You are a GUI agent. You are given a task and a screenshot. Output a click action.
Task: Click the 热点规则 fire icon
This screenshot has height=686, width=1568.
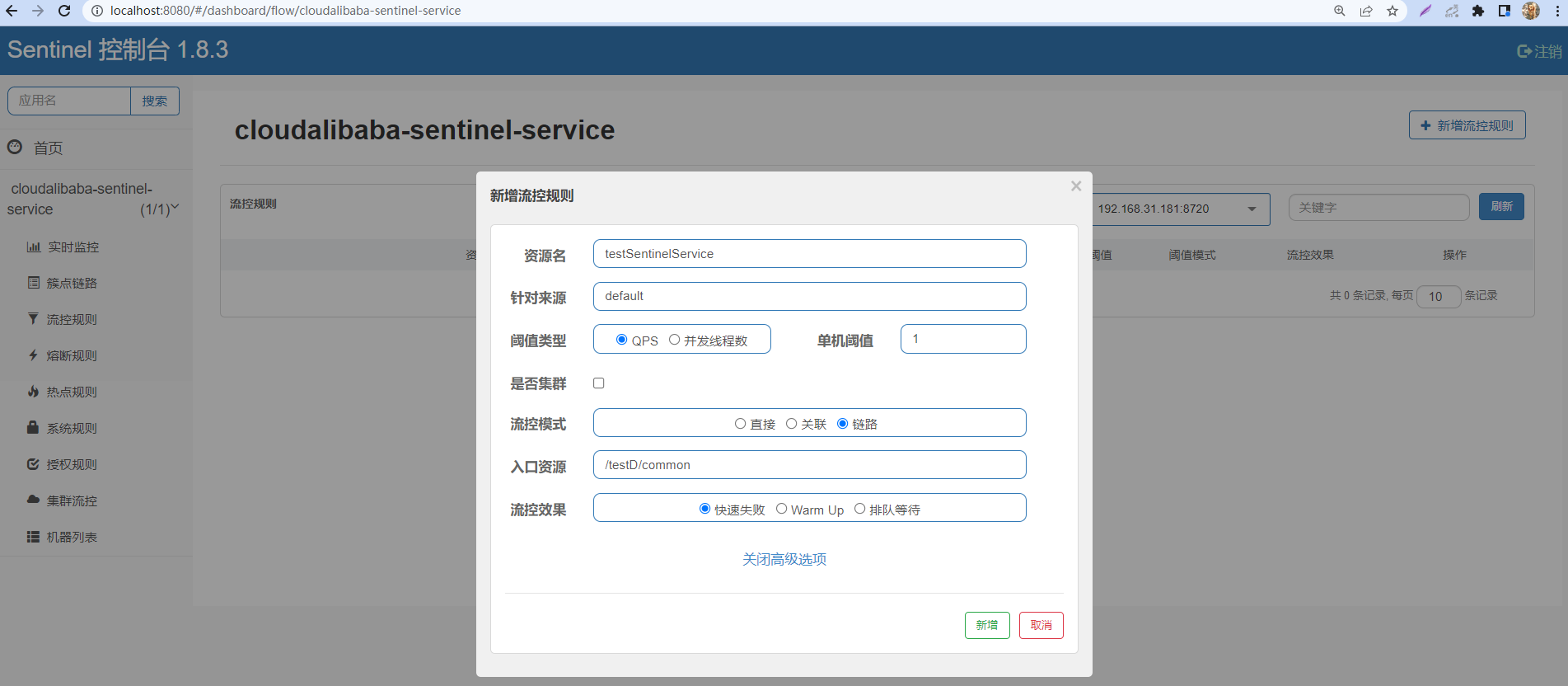tap(33, 391)
